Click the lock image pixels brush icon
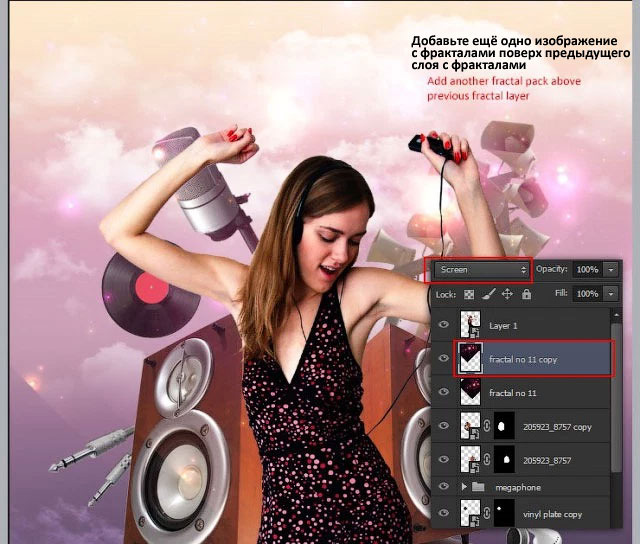This screenshot has height=544, width=640. (x=489, y=294)
